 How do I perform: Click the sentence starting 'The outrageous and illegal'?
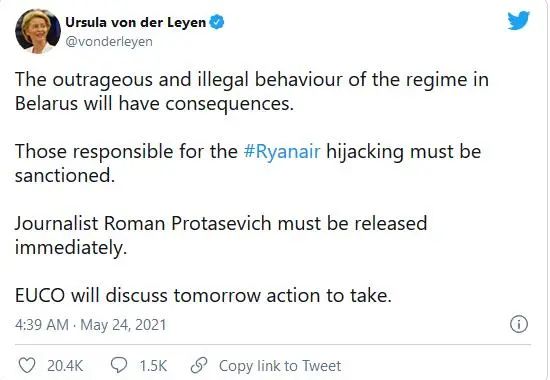pos(251,91)
